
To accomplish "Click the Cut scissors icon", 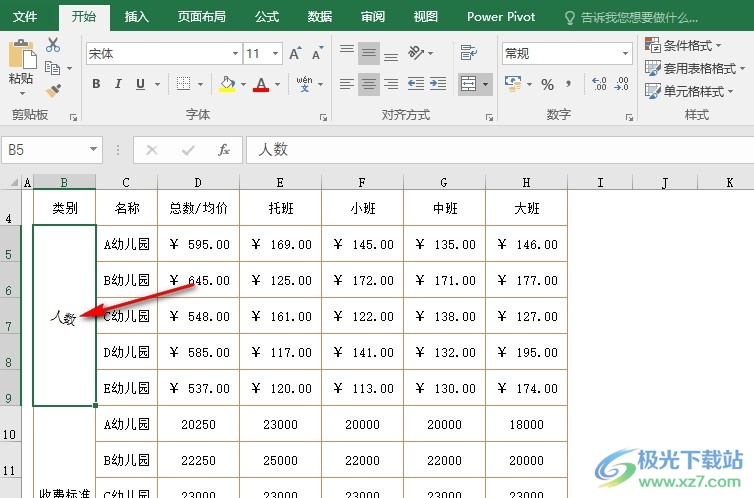I will (x=53, y=45).
